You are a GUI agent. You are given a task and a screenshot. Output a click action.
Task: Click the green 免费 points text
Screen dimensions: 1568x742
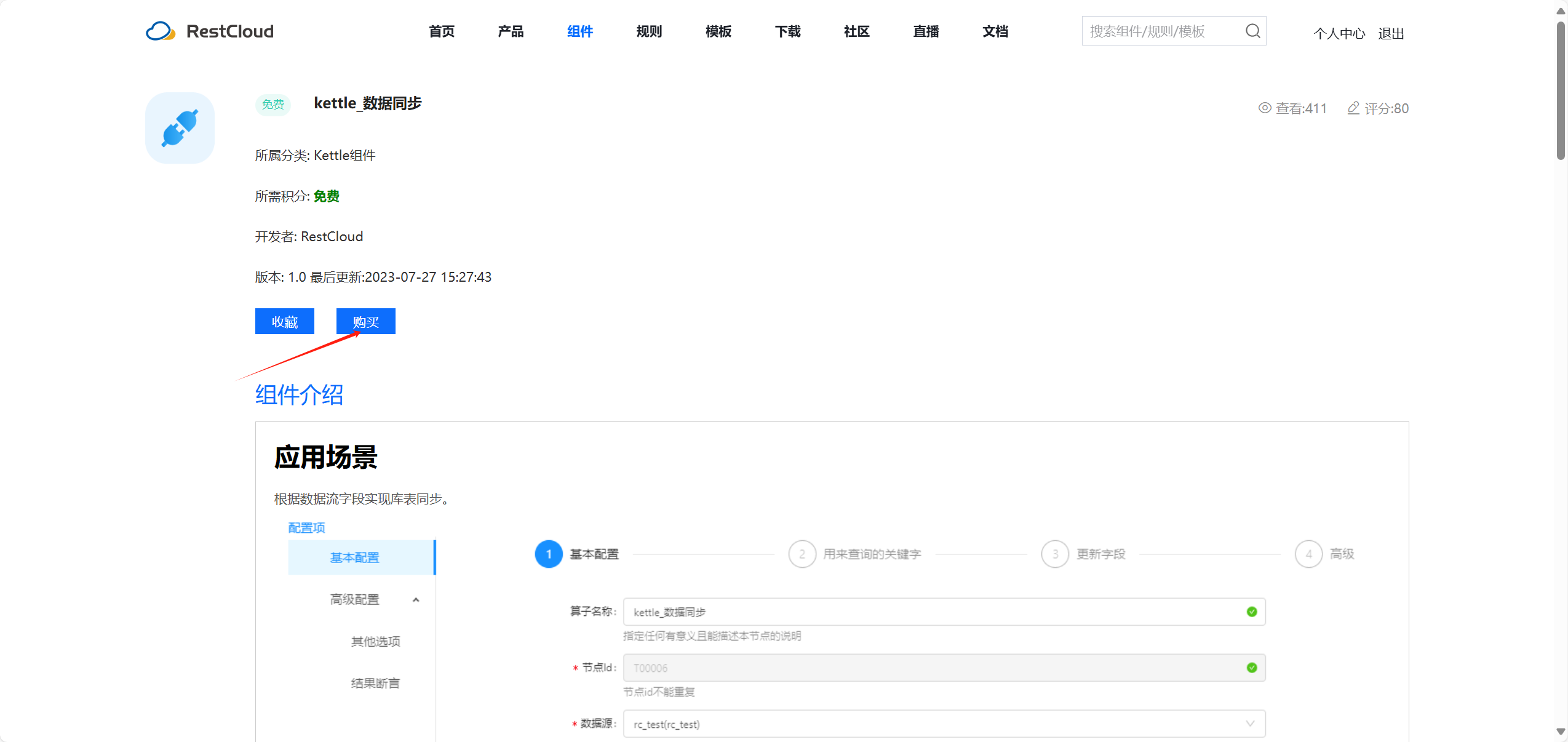[x=327, y=196]
